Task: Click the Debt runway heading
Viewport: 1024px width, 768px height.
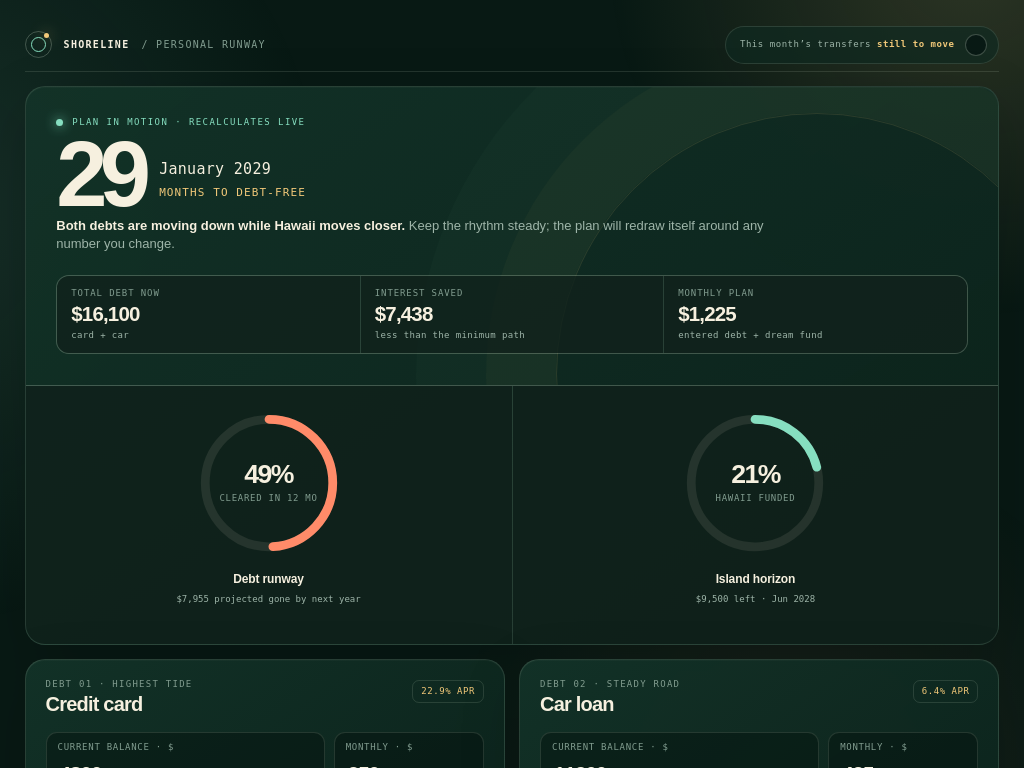Action: click(x=268, y=579)
